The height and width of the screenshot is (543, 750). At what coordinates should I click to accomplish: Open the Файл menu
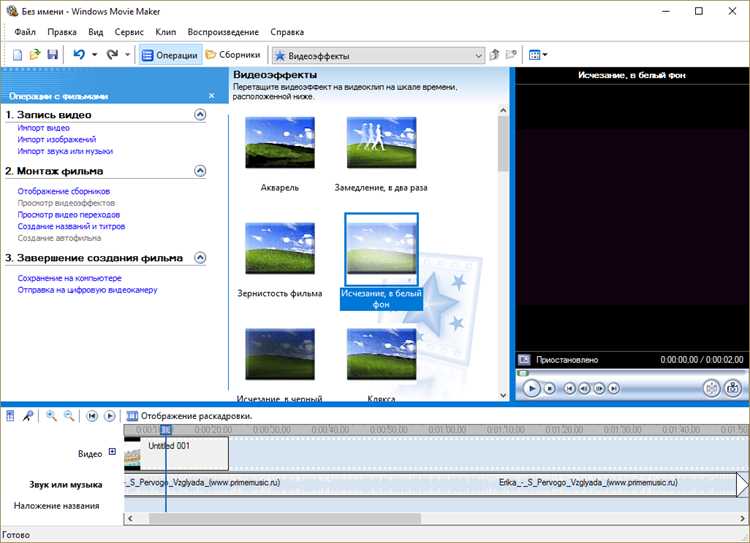25,32
